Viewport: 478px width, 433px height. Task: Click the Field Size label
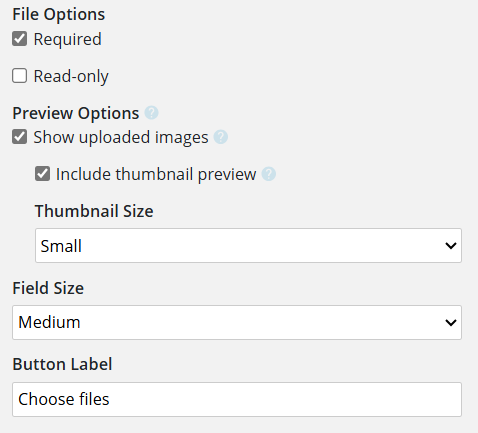[48, 288]
